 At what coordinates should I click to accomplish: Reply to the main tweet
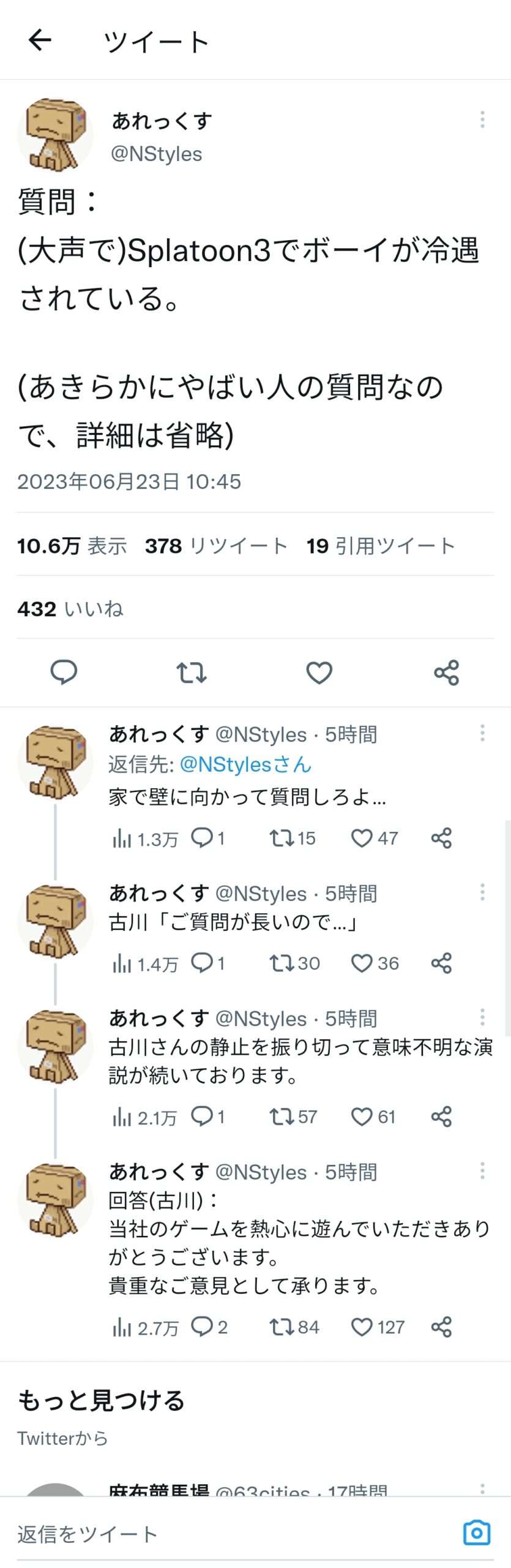(64, 672)
